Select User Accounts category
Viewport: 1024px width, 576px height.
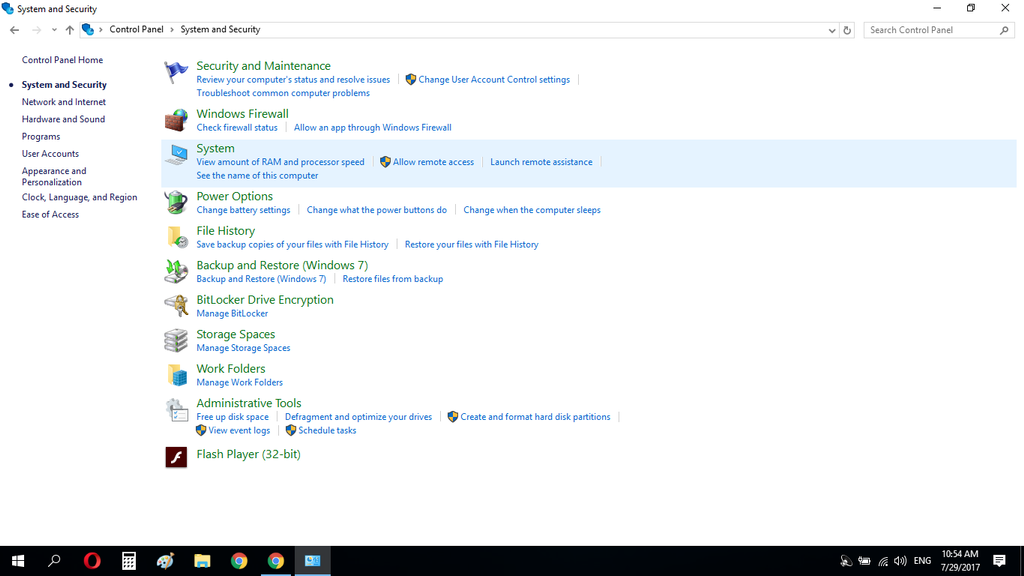[x=50, y=153]
